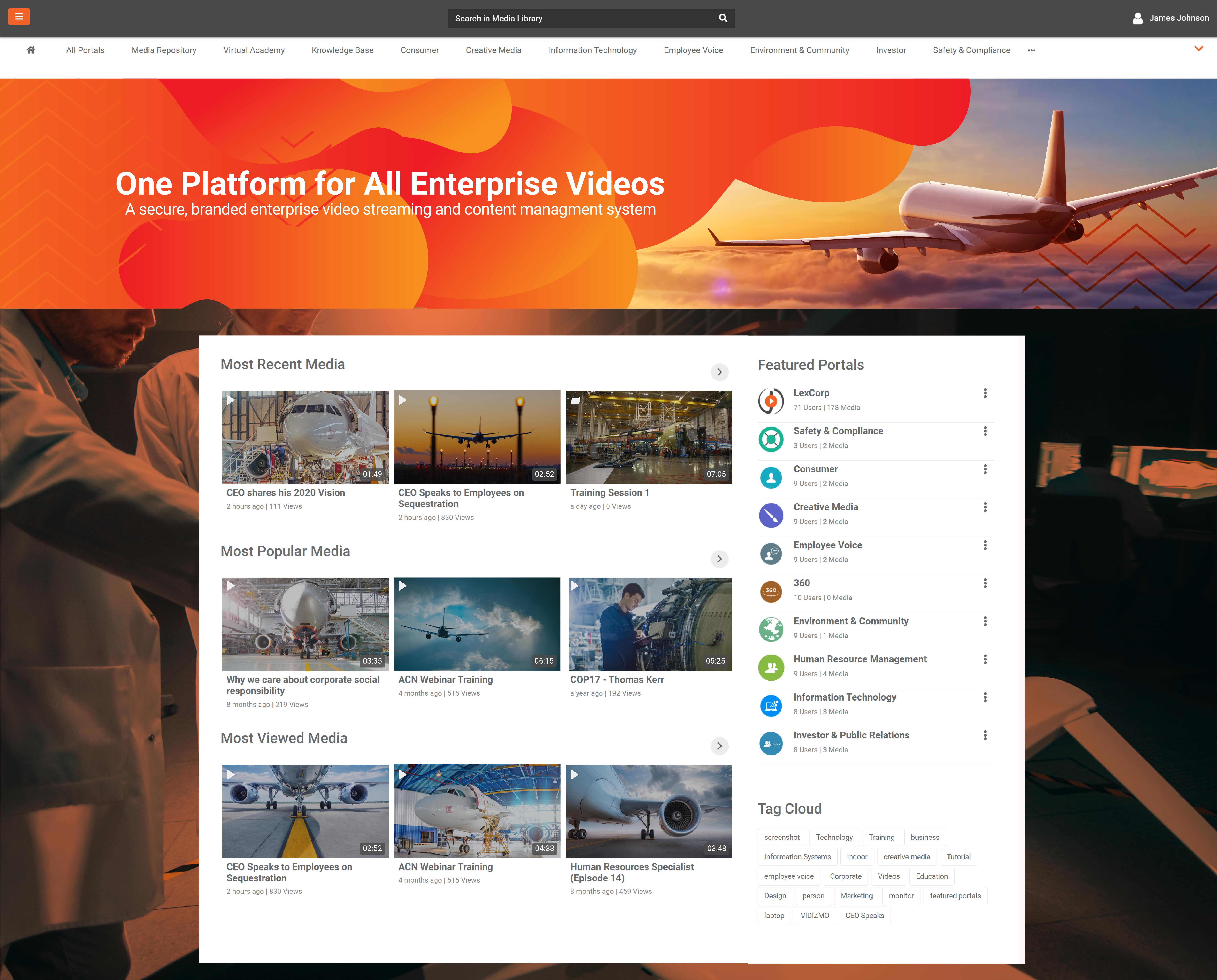Go to home via house icon
The height and width of the screenshot is (980, 1217).
(x=31, y=50)
